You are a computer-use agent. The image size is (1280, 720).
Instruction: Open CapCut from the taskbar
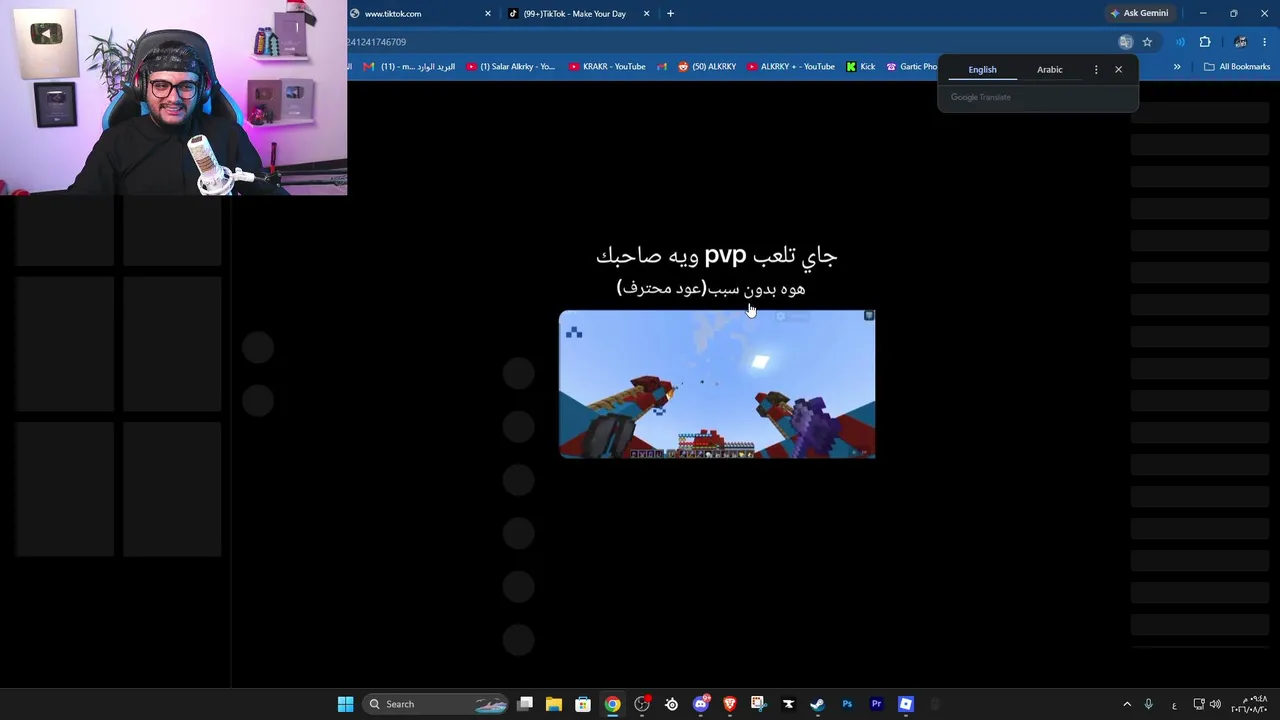788,704
